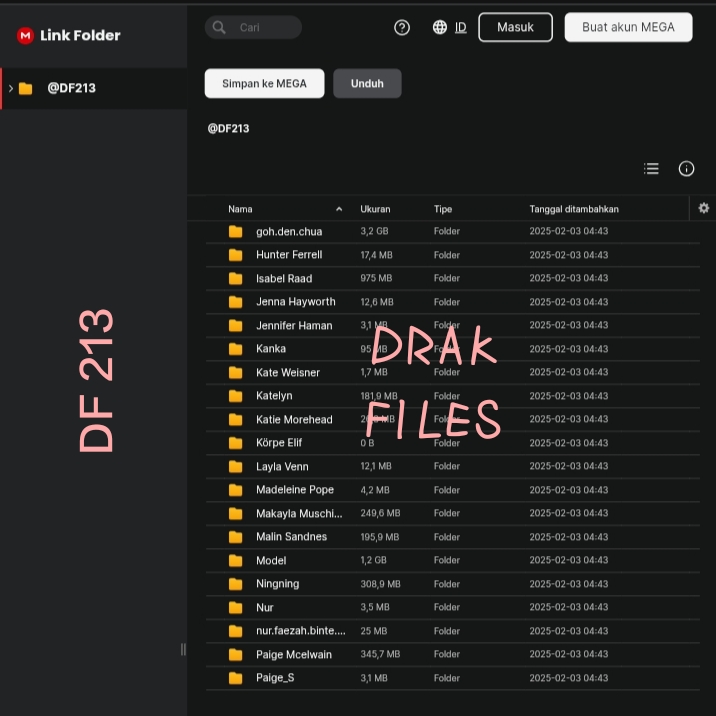Select the Jennifer Haman folder name

click(x=294, y=326)
